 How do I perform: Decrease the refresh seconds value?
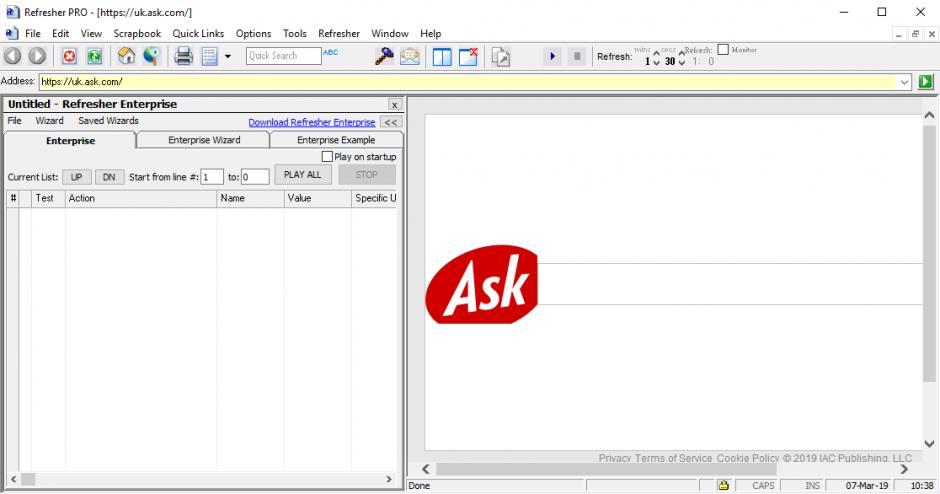682,62
